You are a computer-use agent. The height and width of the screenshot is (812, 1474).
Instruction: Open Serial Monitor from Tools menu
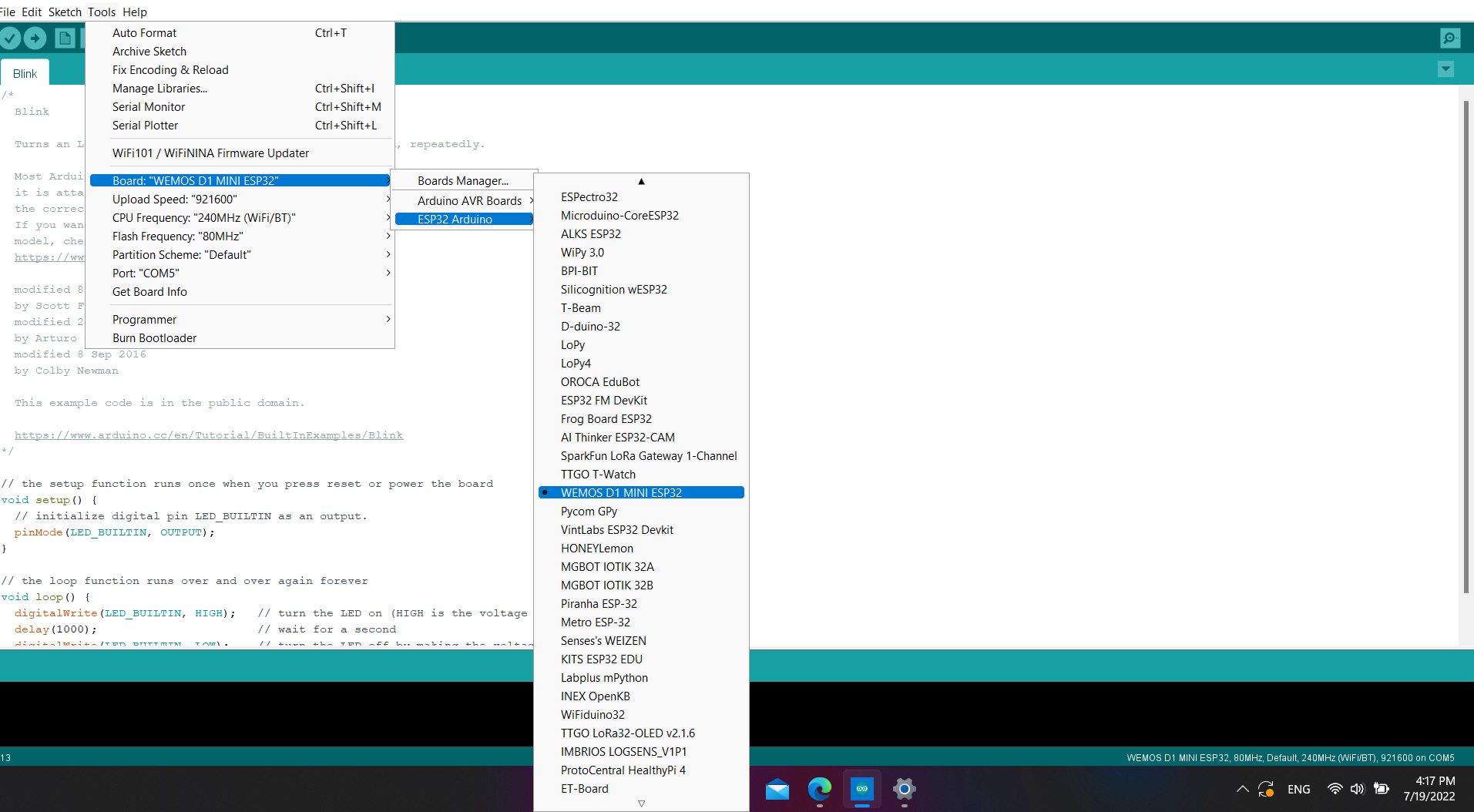click(x=240, y=107)
